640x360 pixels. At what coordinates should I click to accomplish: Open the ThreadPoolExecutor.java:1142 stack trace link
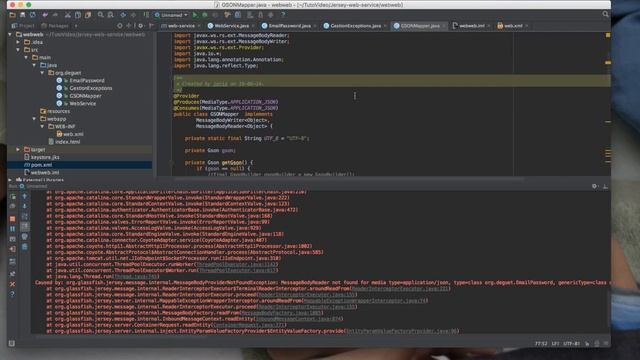(x=237, y=264)
